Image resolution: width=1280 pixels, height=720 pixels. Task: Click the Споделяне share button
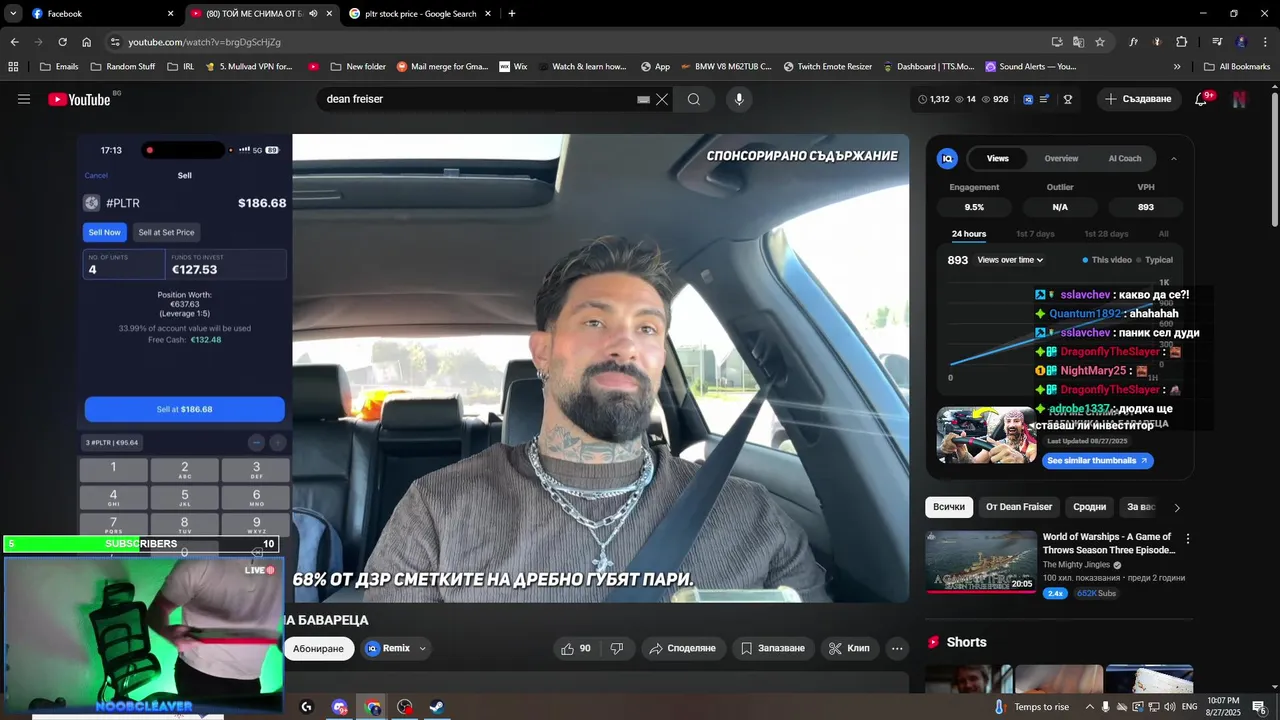[683, 648]
